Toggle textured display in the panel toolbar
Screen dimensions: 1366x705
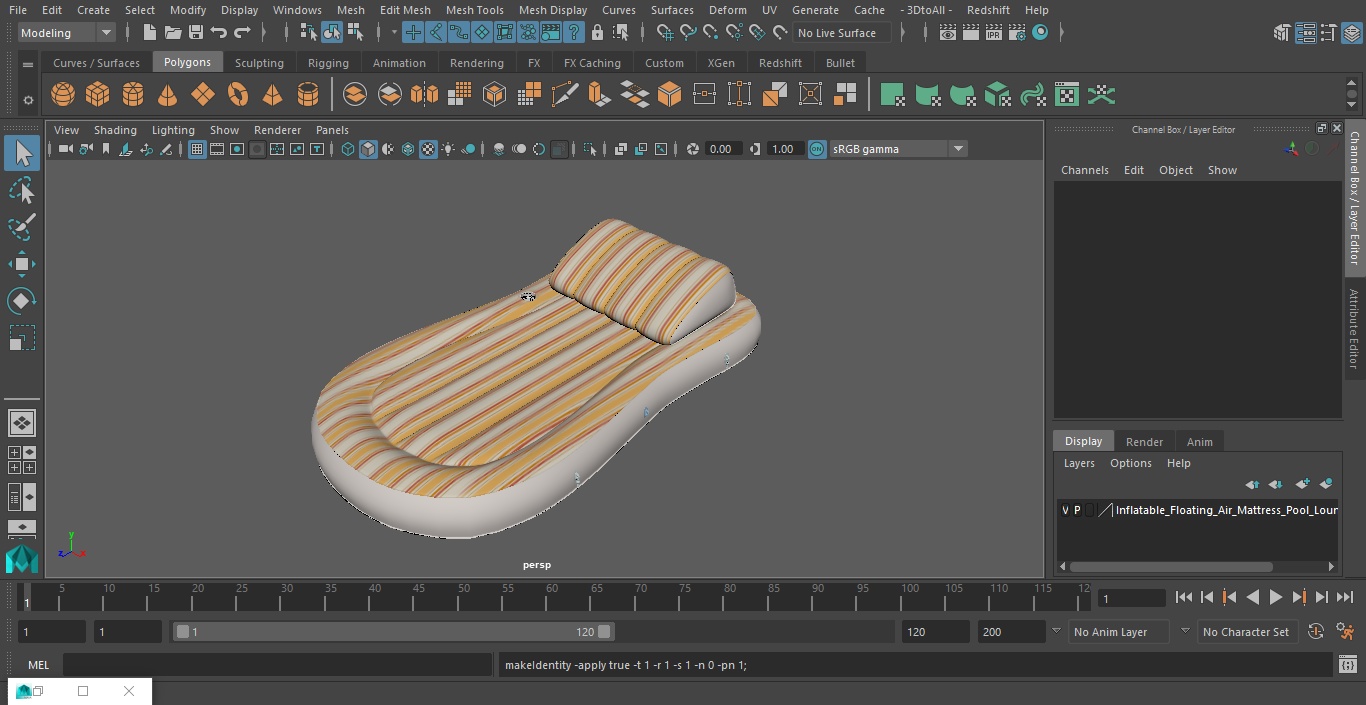click(x=428, y=149)
